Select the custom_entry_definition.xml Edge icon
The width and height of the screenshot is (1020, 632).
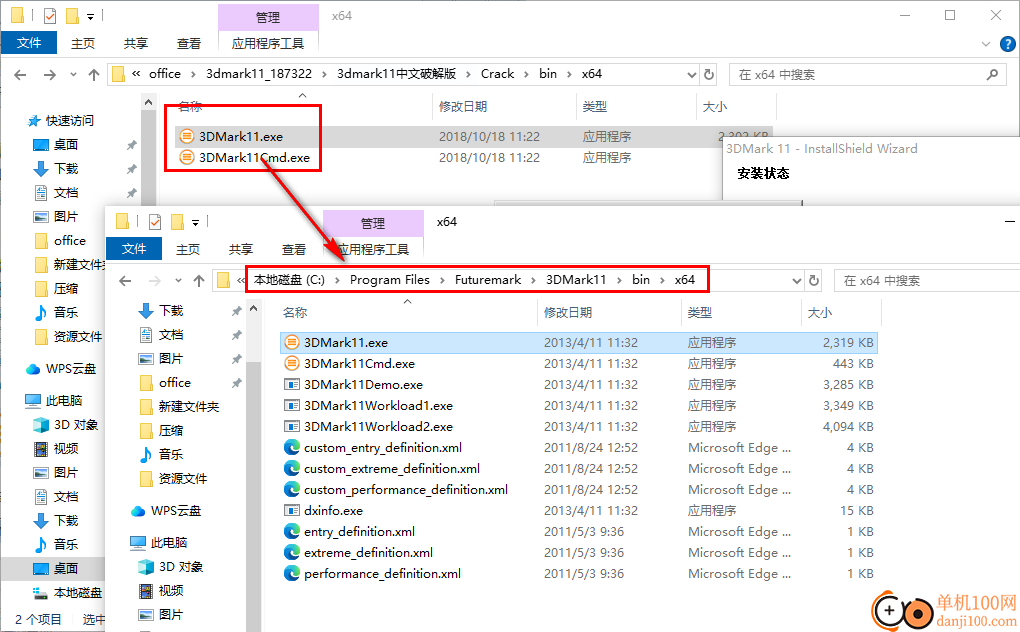[292, 447]
